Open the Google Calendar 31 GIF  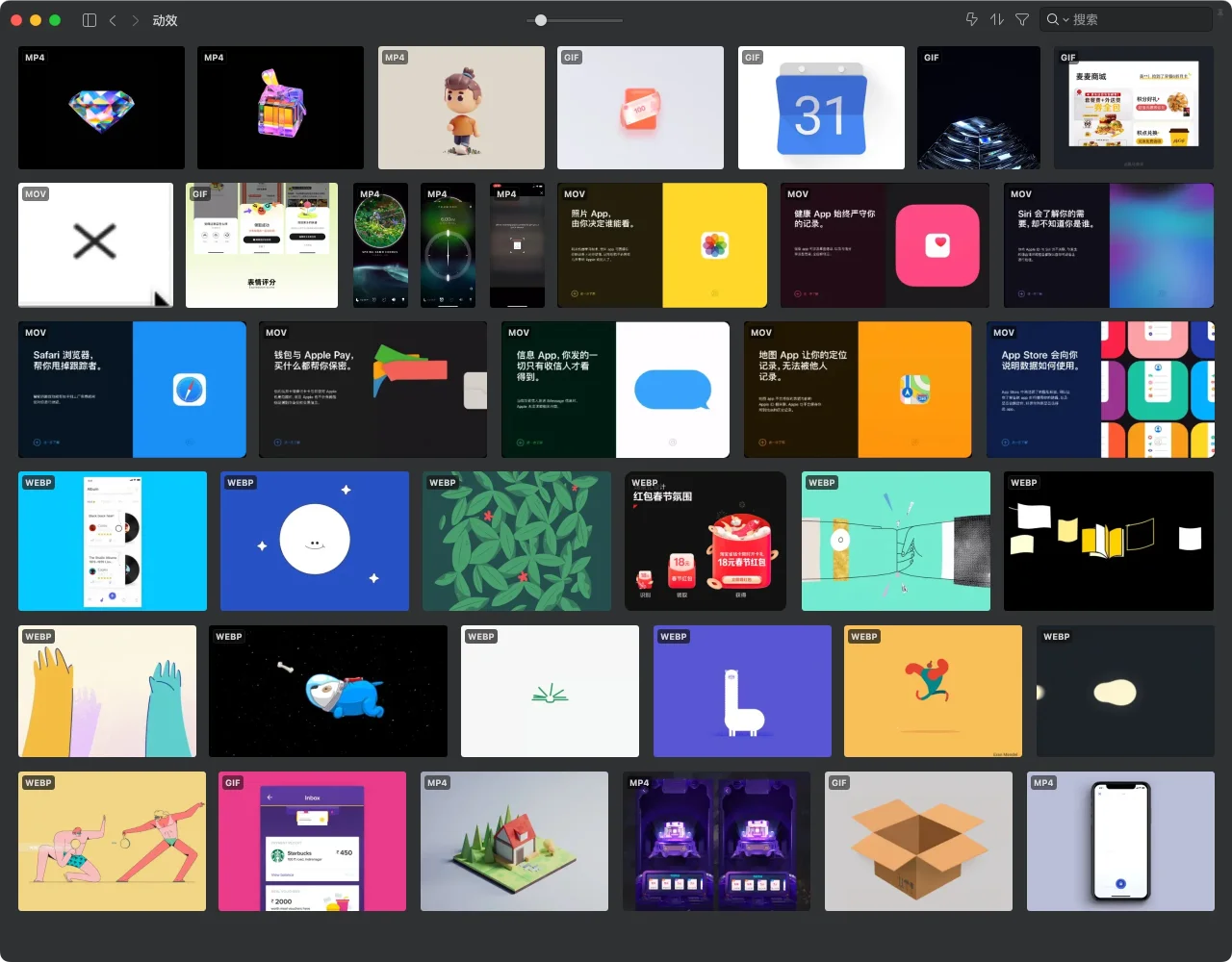click(821, 108)
